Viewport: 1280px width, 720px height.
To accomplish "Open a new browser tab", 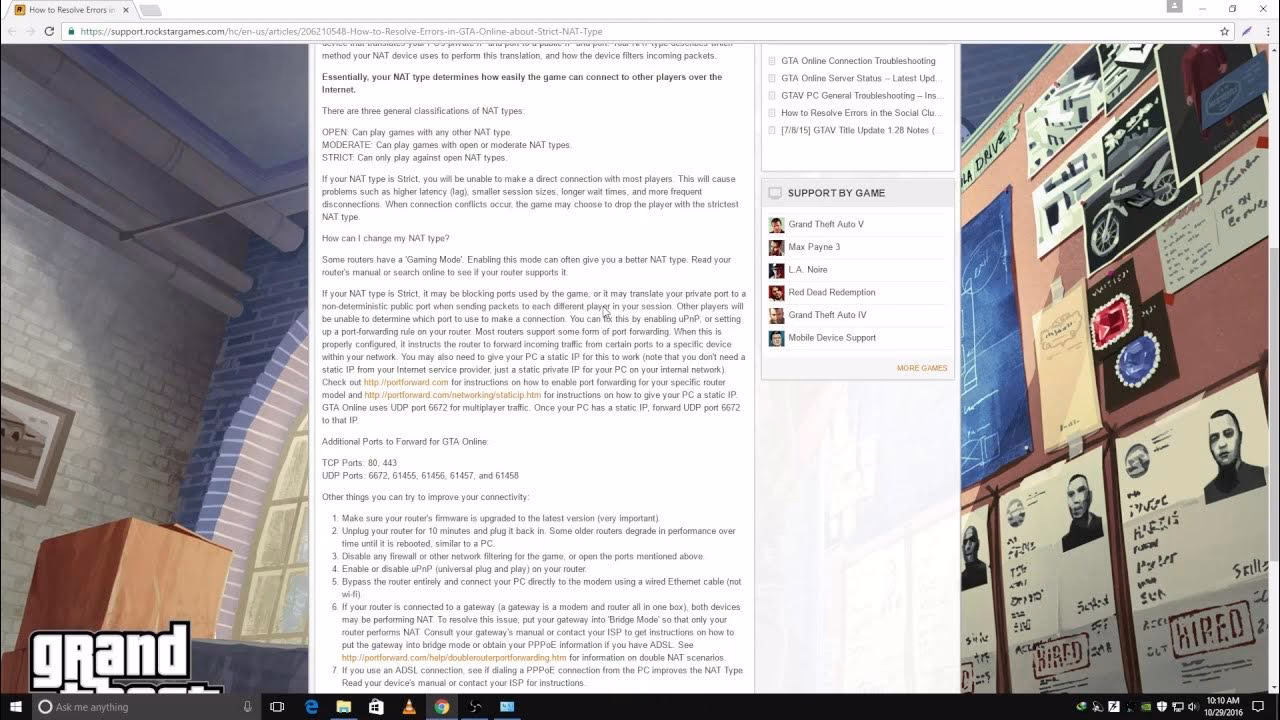I will coord(150,10).
